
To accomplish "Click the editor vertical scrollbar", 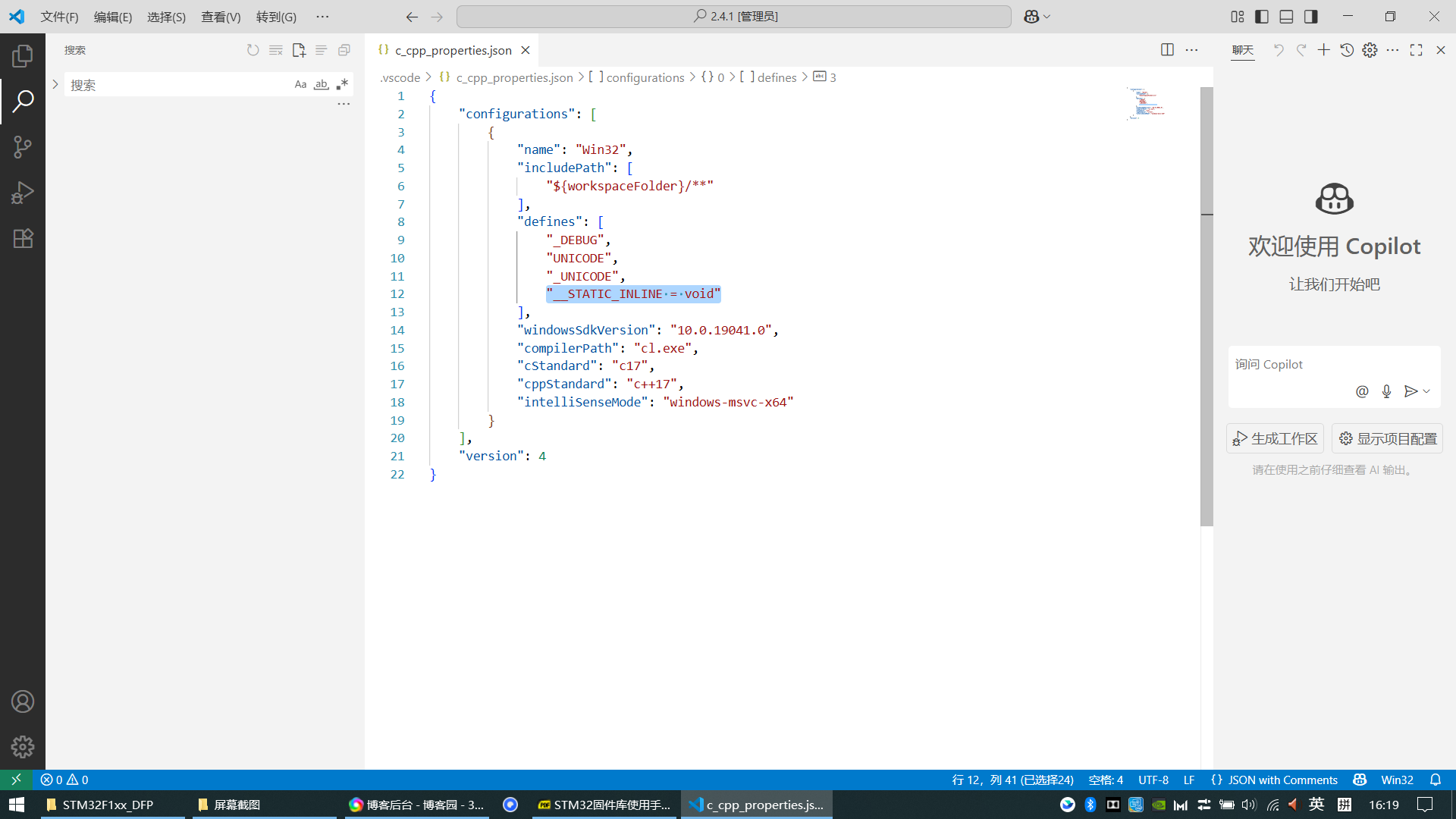I will click(1207, 303).
